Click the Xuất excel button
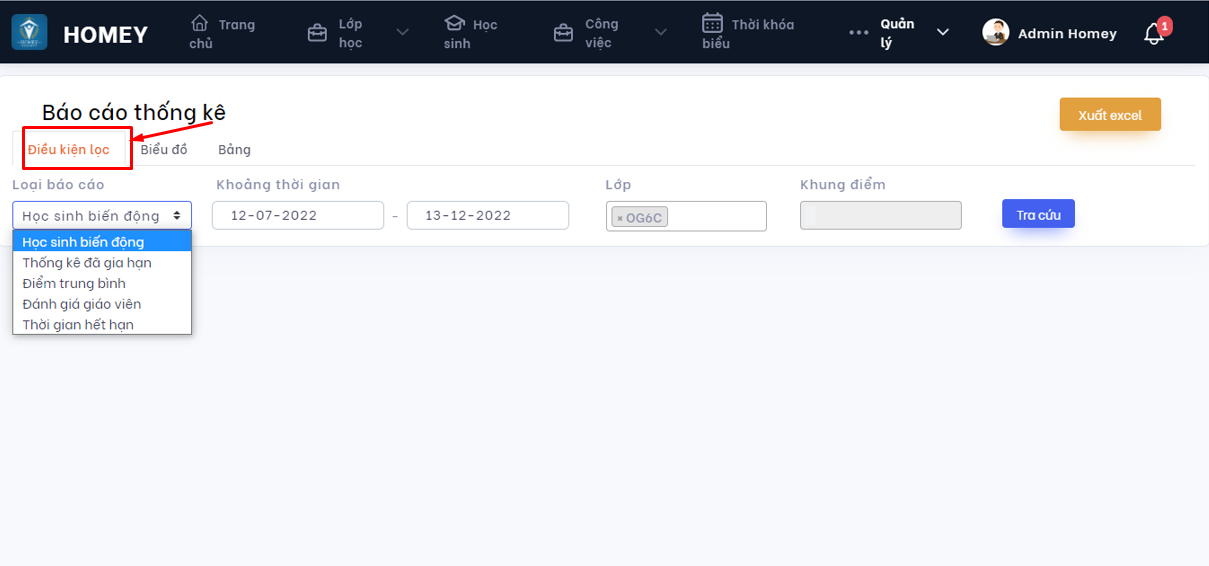Viewport: 1209px width, 566px height. pos(1110,115)
